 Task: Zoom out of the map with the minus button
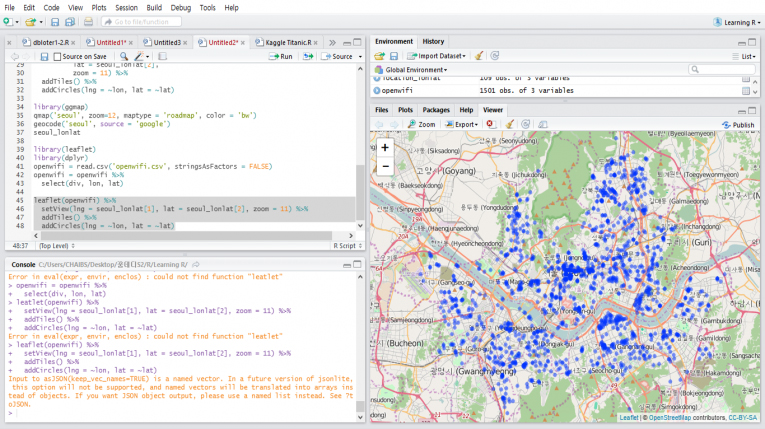385,167
